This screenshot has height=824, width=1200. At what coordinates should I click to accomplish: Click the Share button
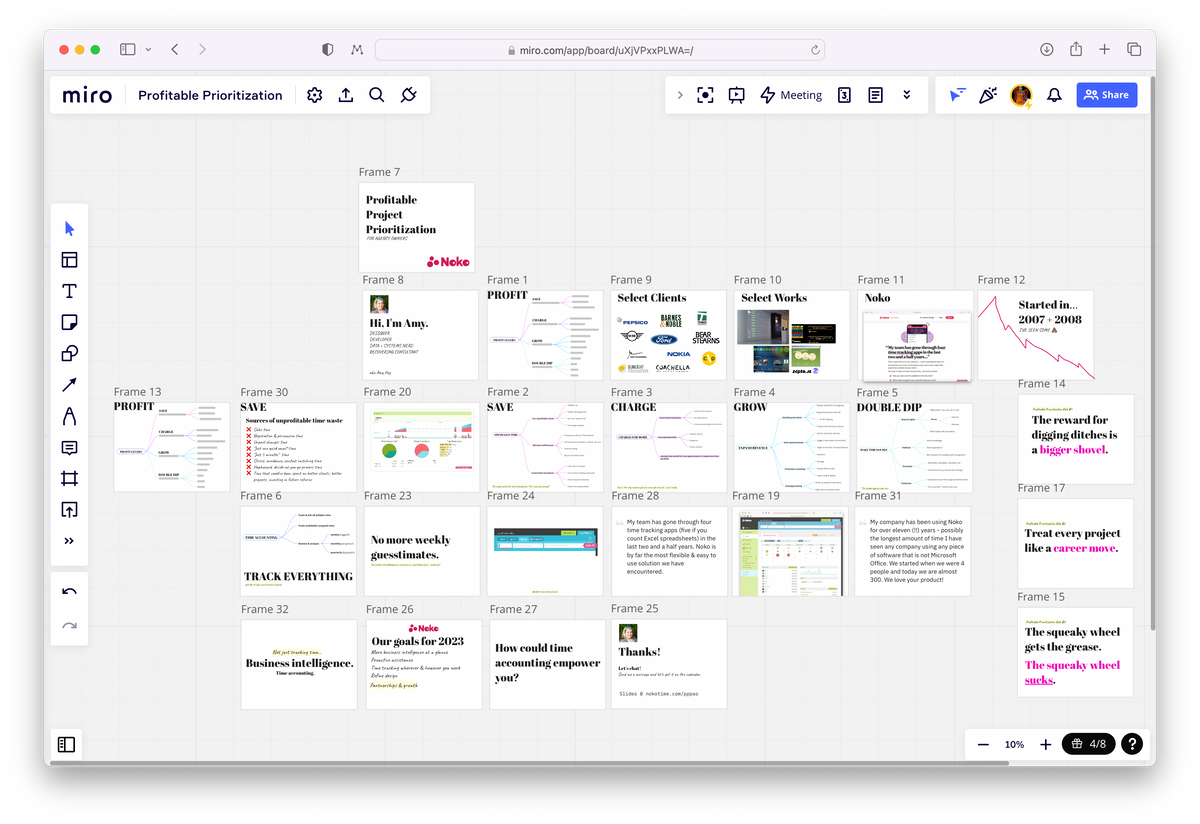click(1107, 95)
